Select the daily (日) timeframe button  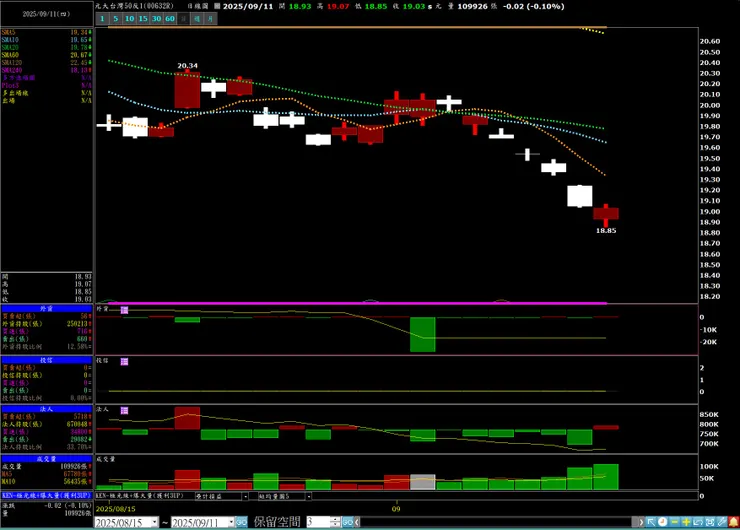tap(184, 19)
